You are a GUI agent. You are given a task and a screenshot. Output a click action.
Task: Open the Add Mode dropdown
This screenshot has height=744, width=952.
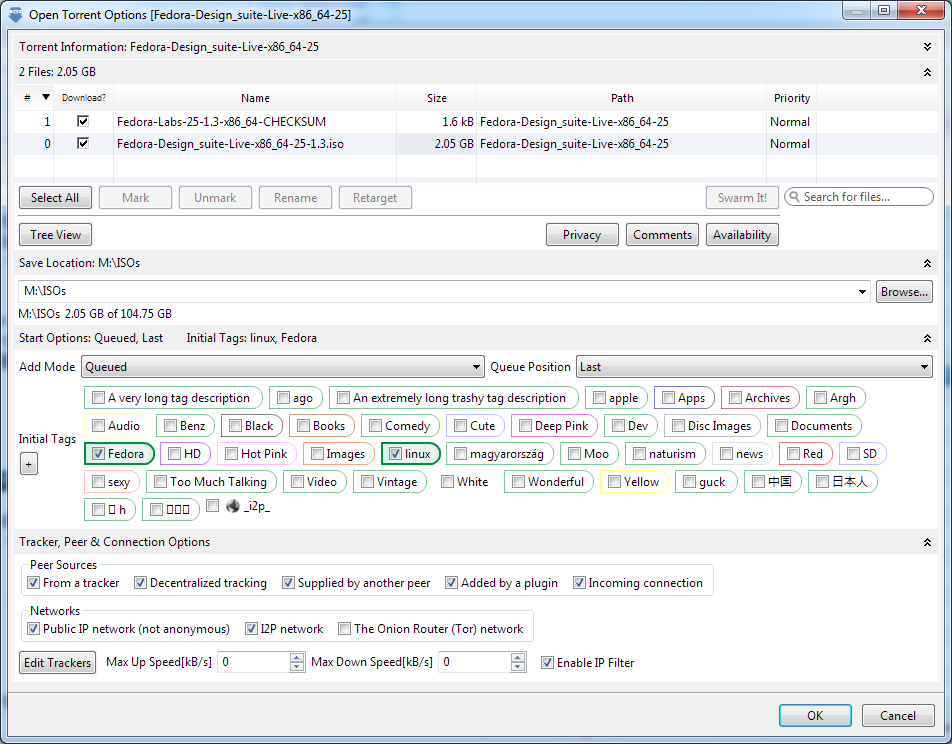pyautogui.click(x=283, y=367)
